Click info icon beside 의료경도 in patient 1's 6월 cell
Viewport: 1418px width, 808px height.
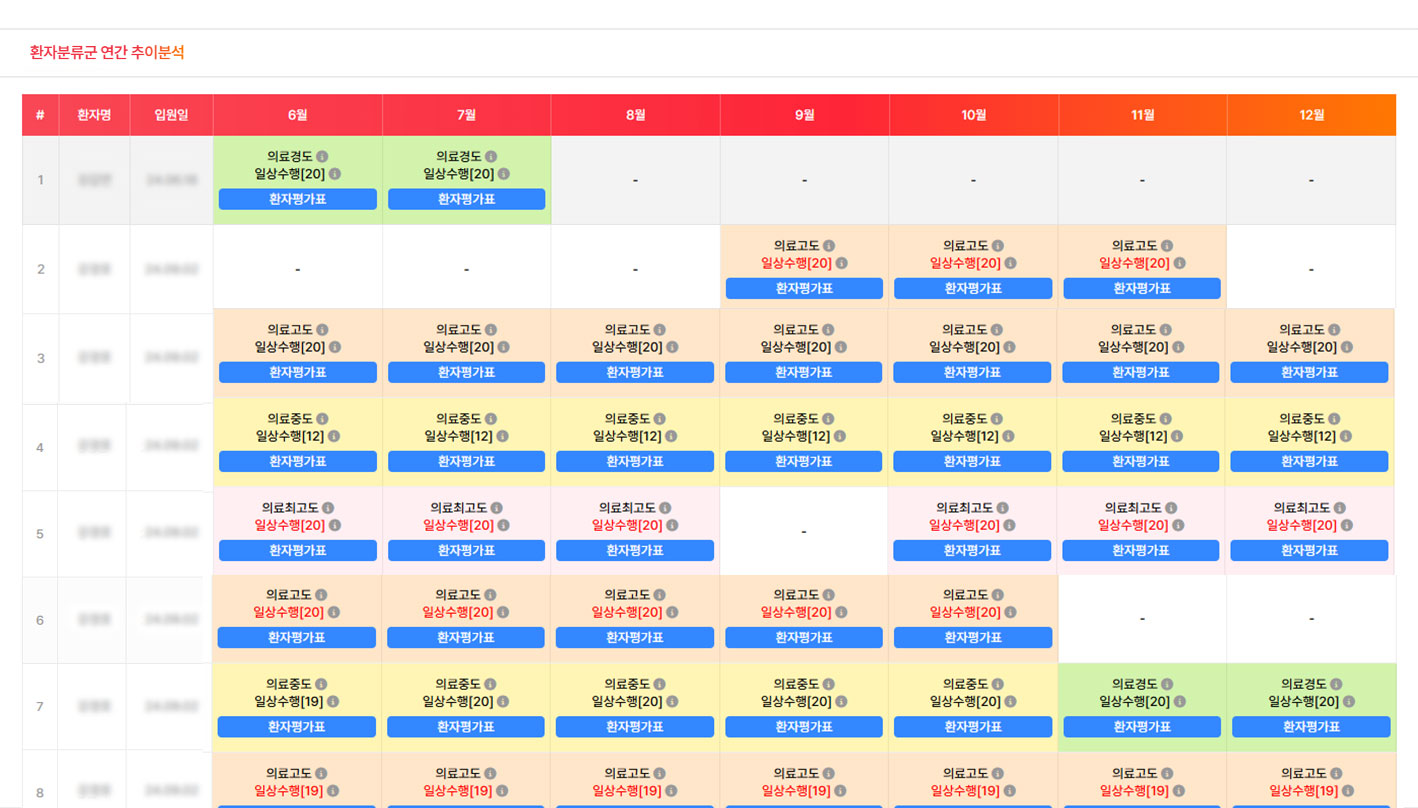322,157
